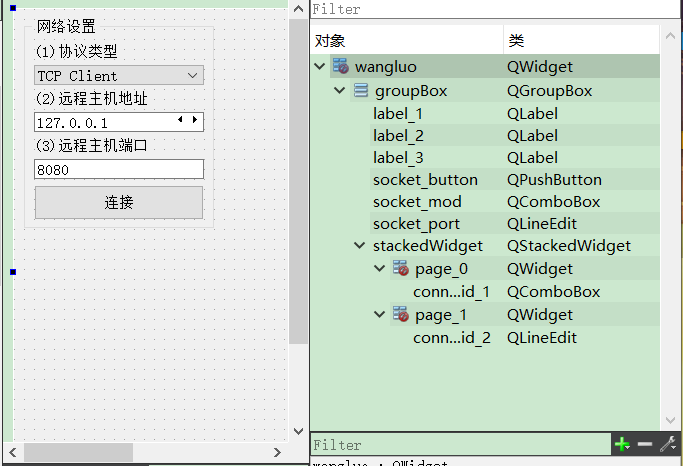Click the form vertical scrollbar thumb
Screen dimensions: 683x466
pos(298,181)
